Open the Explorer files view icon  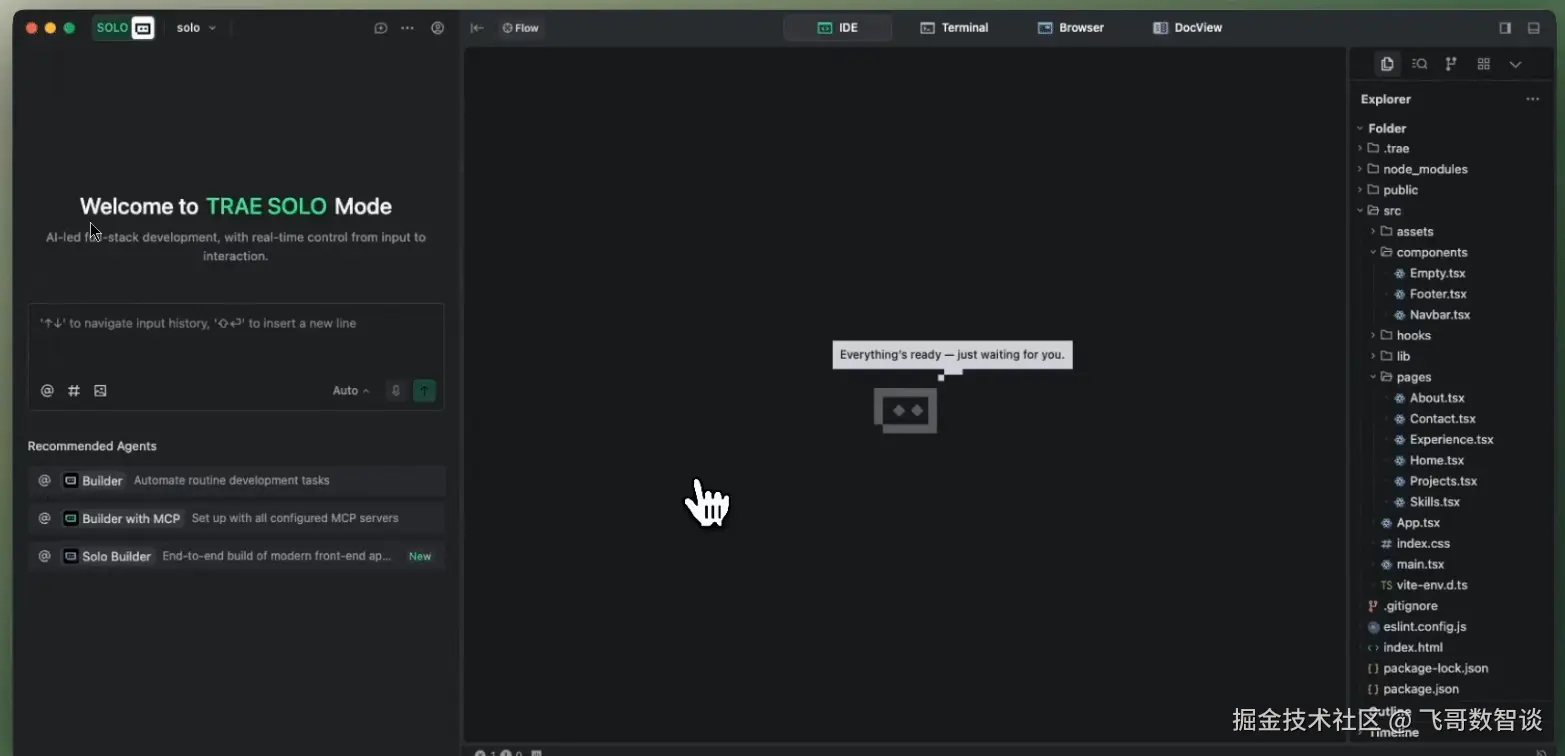pyautogui.click(x=1387, y=64)
